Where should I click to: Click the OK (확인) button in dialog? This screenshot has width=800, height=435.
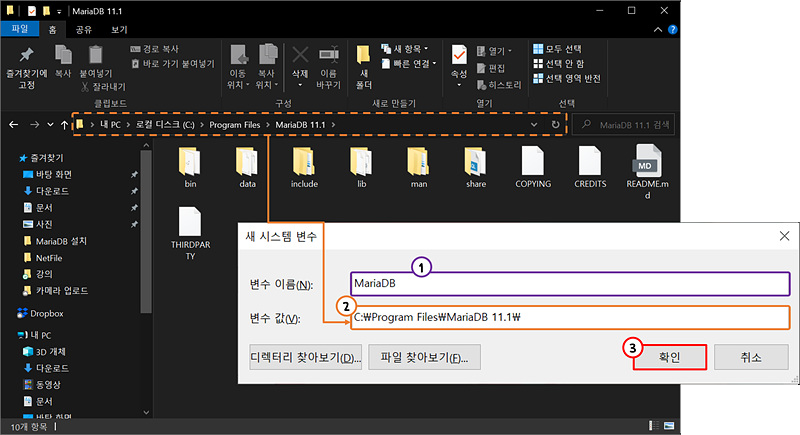pyautogui.click(x=669, y=357)
